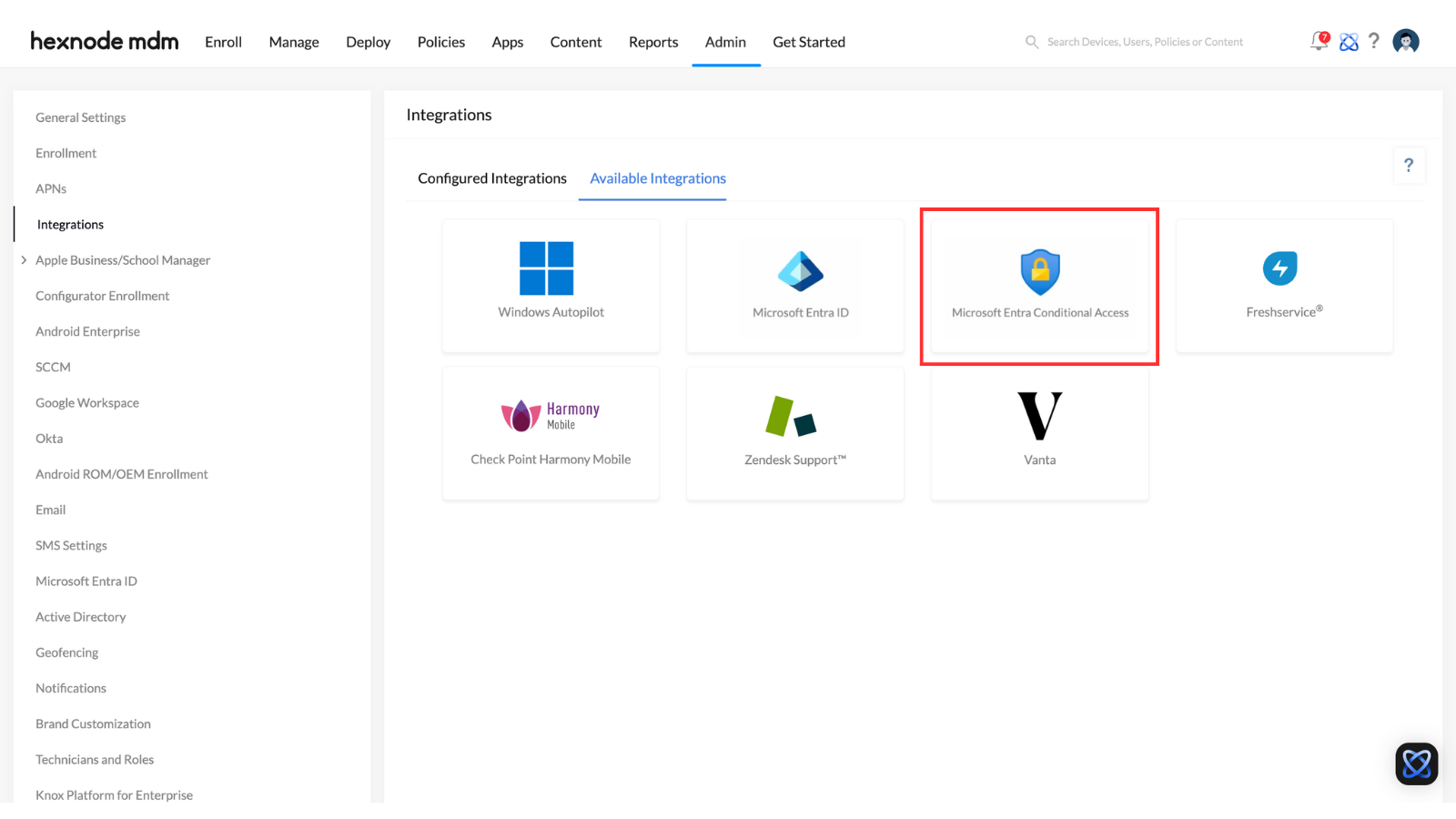Go to Okta settings in sidebar
This screenshot has height=819, width=1456.
point(48,438)
